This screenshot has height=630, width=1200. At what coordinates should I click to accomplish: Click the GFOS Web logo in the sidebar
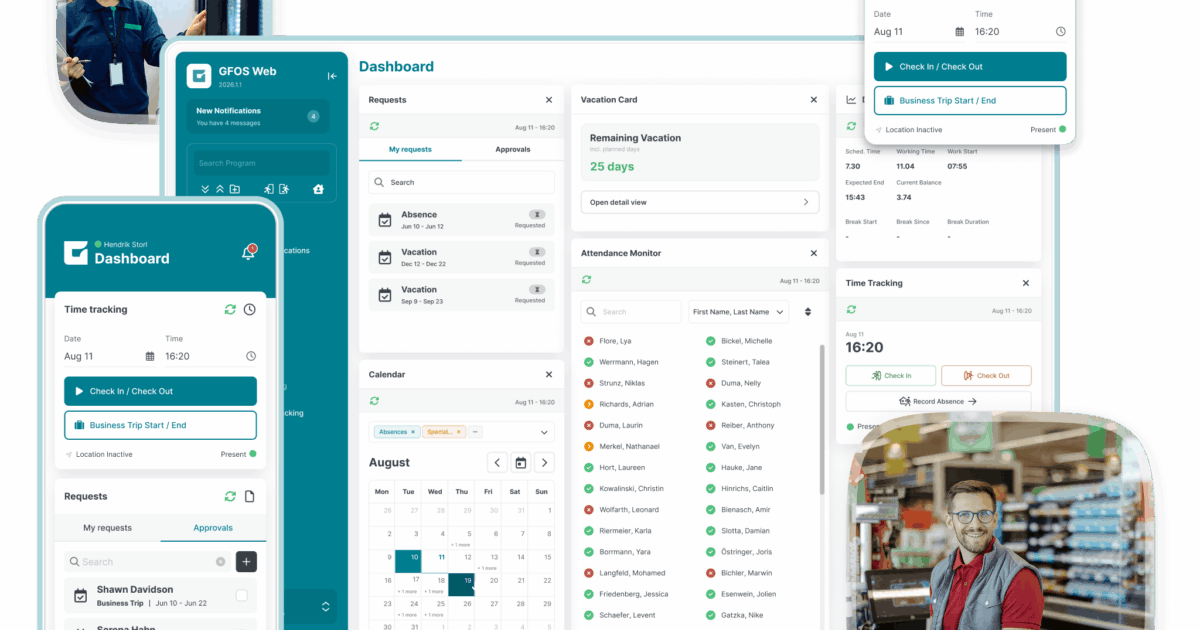pyautogui.click(x=200, y=76)
